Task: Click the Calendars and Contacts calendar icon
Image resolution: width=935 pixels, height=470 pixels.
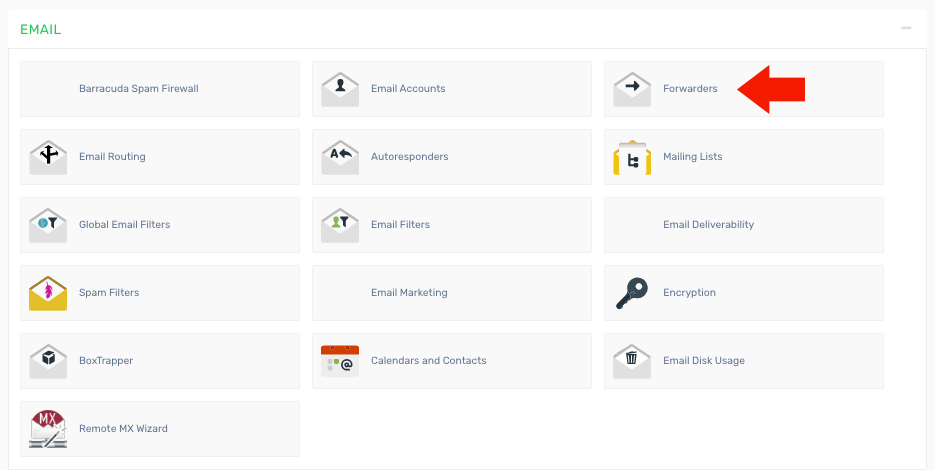Action: 340,361
